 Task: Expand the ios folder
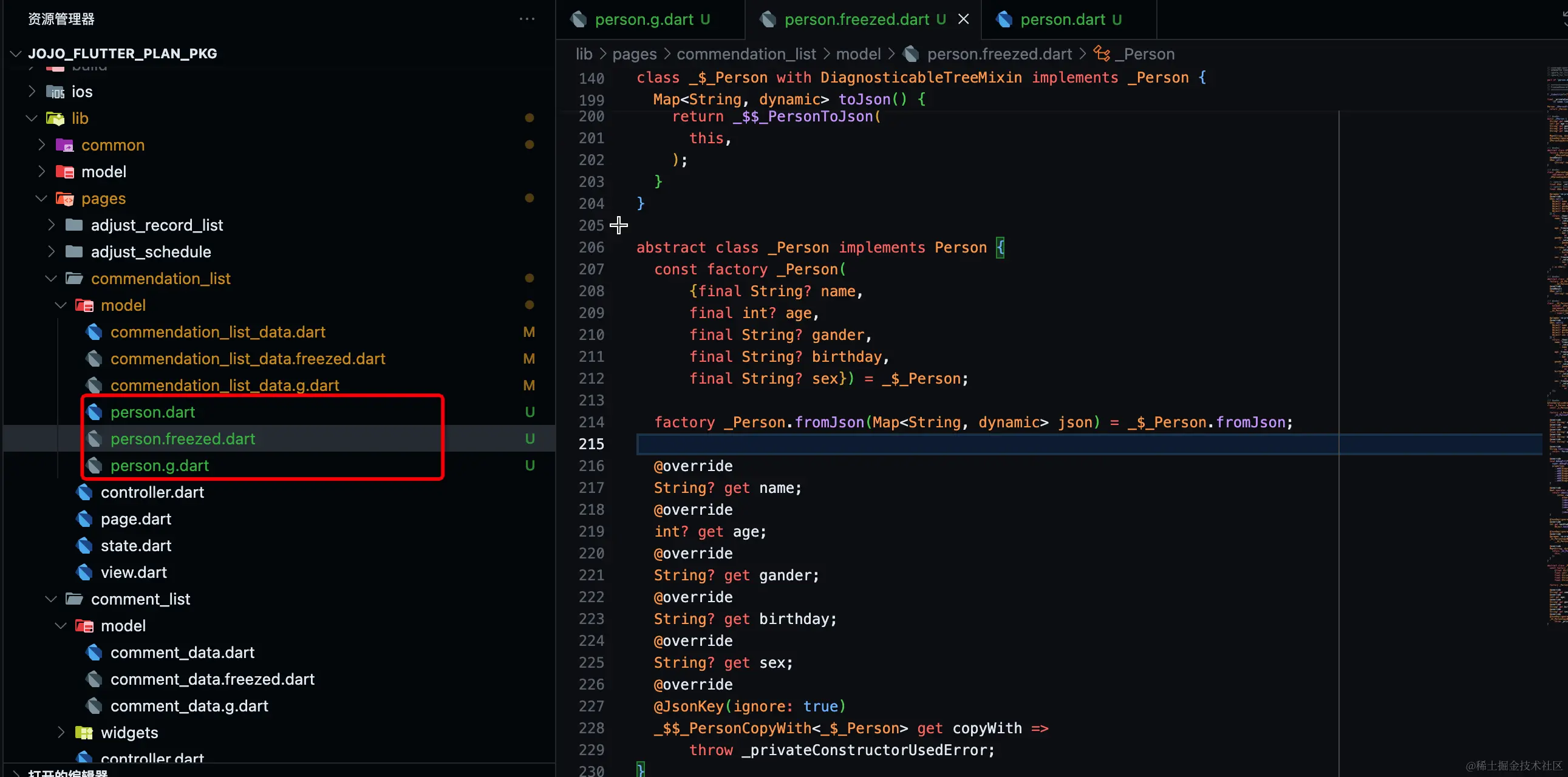32,91
